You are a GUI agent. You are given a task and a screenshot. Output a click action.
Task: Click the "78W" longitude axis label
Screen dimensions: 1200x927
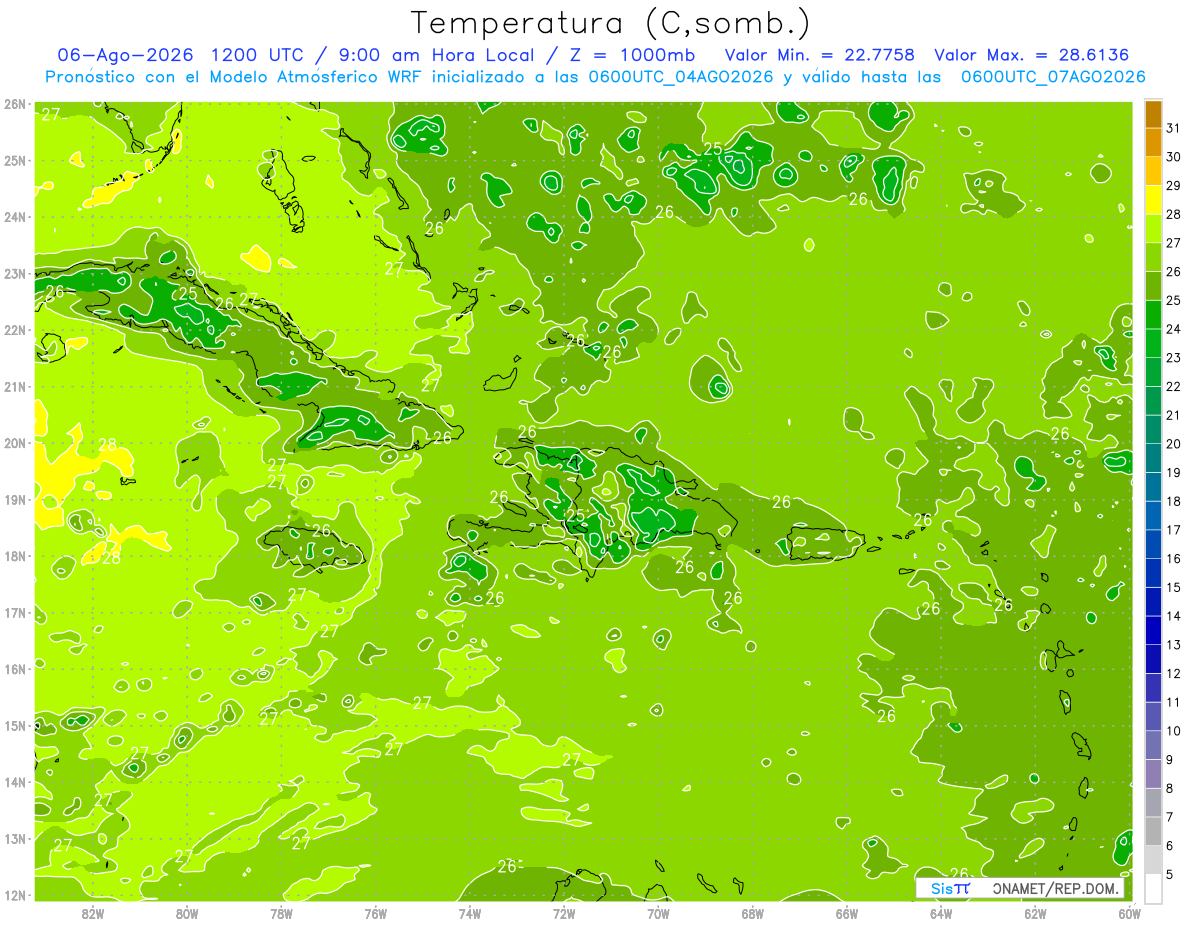click(281, 913)
